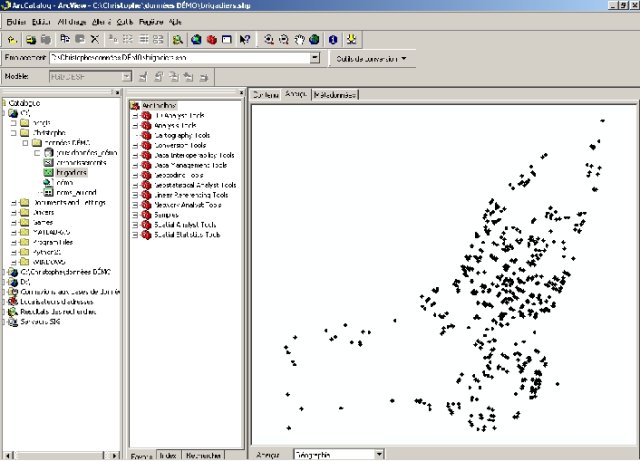Switch to the Recherche tab of ArcToolbox
Viewport: 640px width, 461px height.
click(x=203, y=454)
